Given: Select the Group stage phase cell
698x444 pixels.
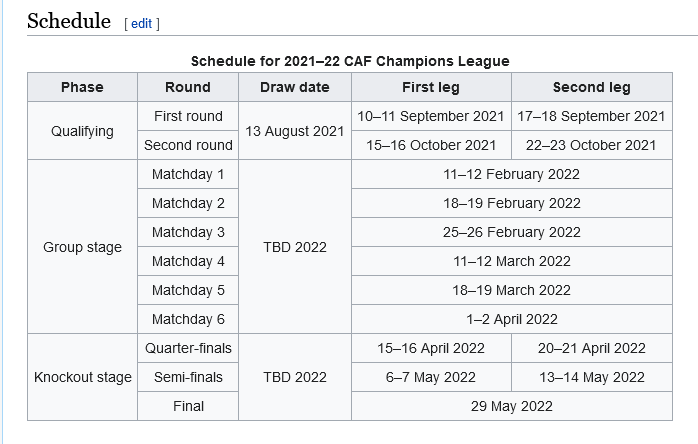Looking at the screenshot, I should [x=82, y=247].
